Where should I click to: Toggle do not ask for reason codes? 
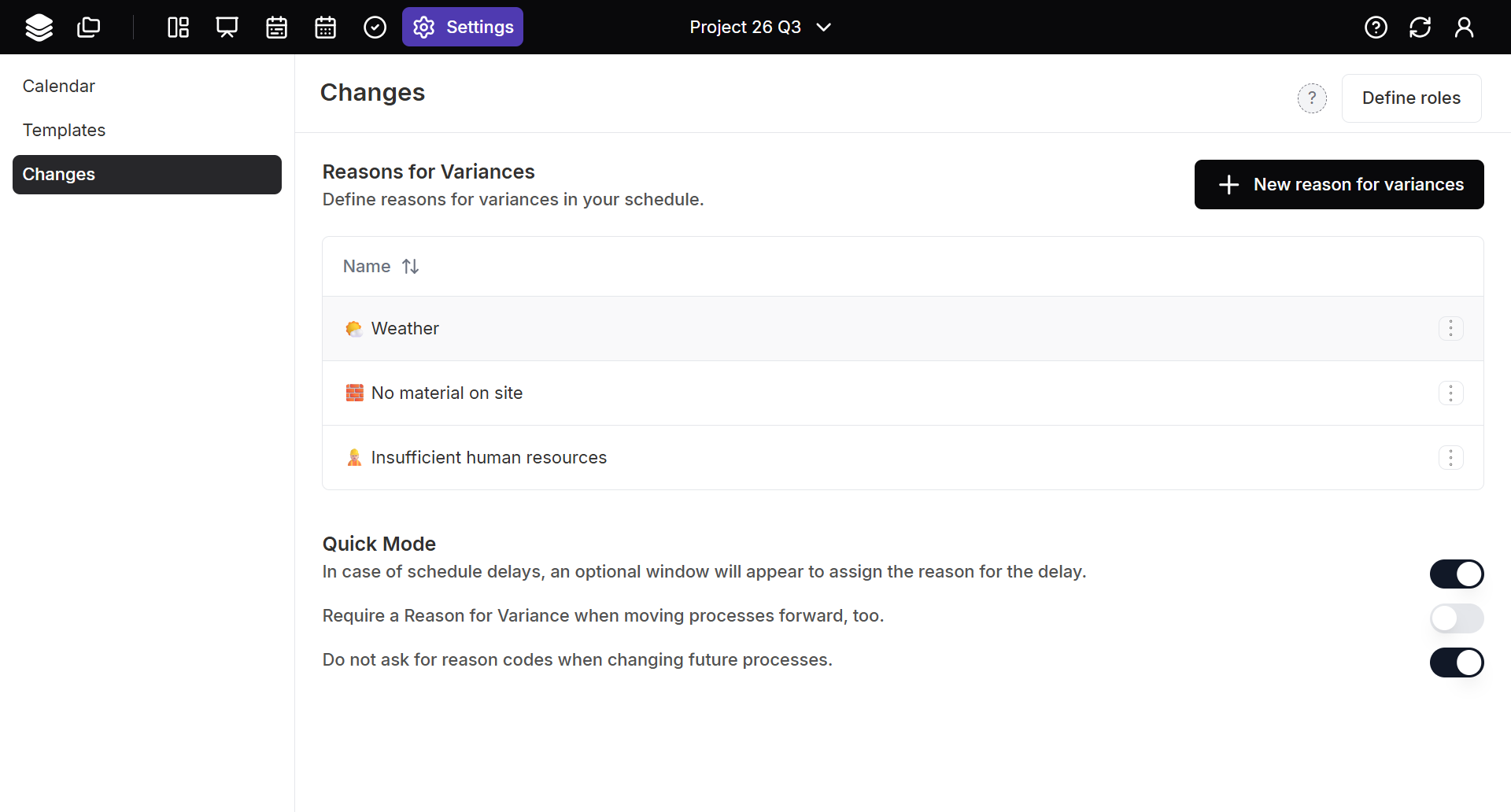pyautogui.click(x=1456, y=663)
